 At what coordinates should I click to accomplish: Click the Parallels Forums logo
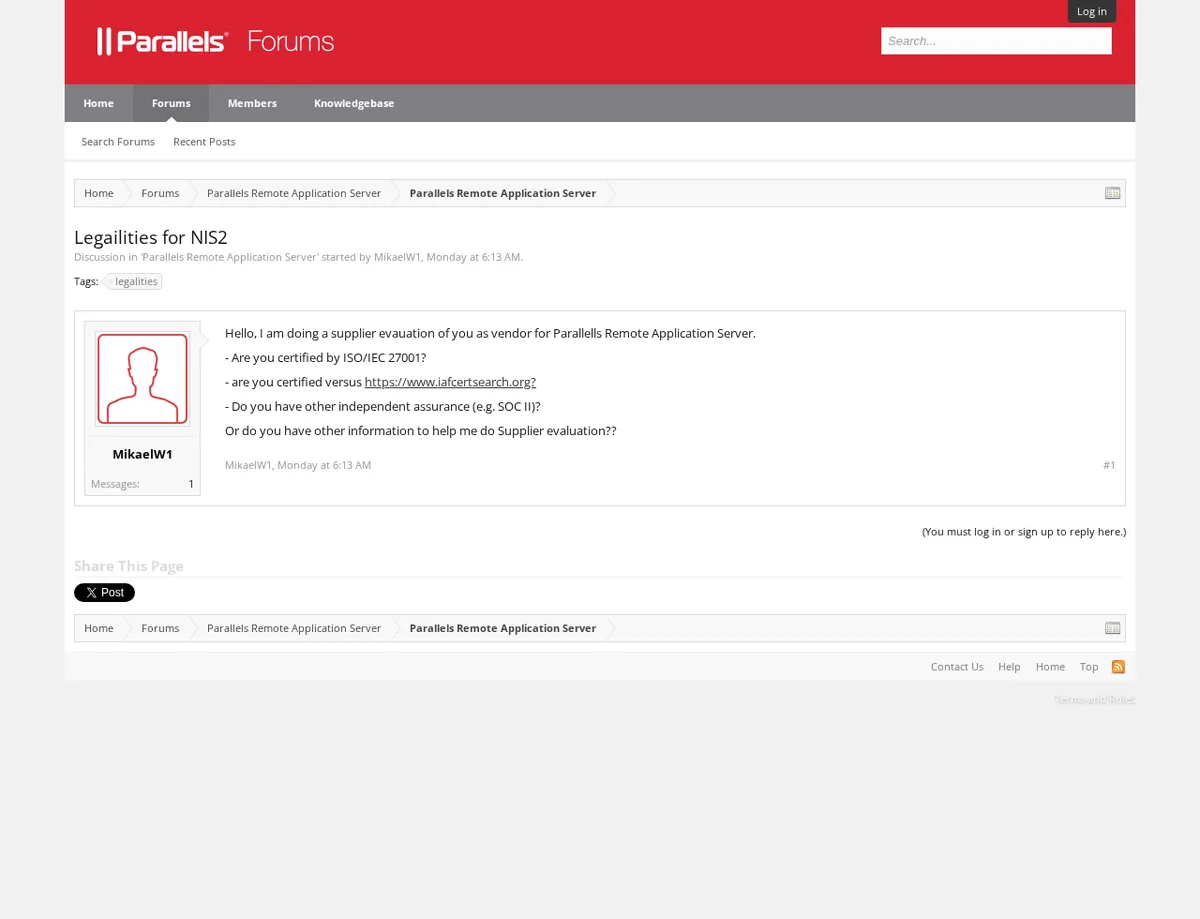click(x=215, y=41)
